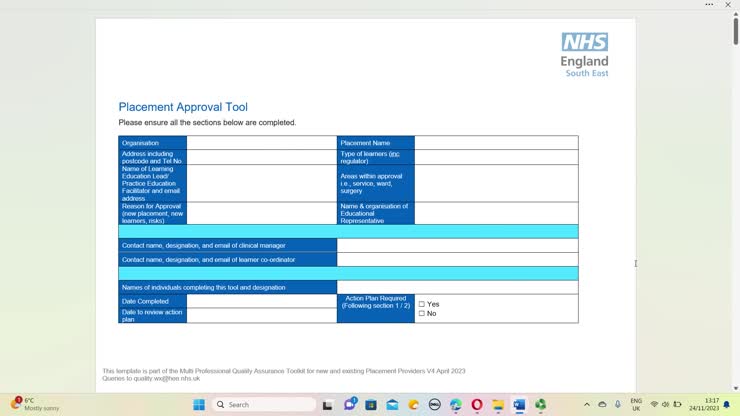Viewport: 740px width, 416px height.
Task: Open the green recycle-style taskbar app
Action: click(540, 405)
